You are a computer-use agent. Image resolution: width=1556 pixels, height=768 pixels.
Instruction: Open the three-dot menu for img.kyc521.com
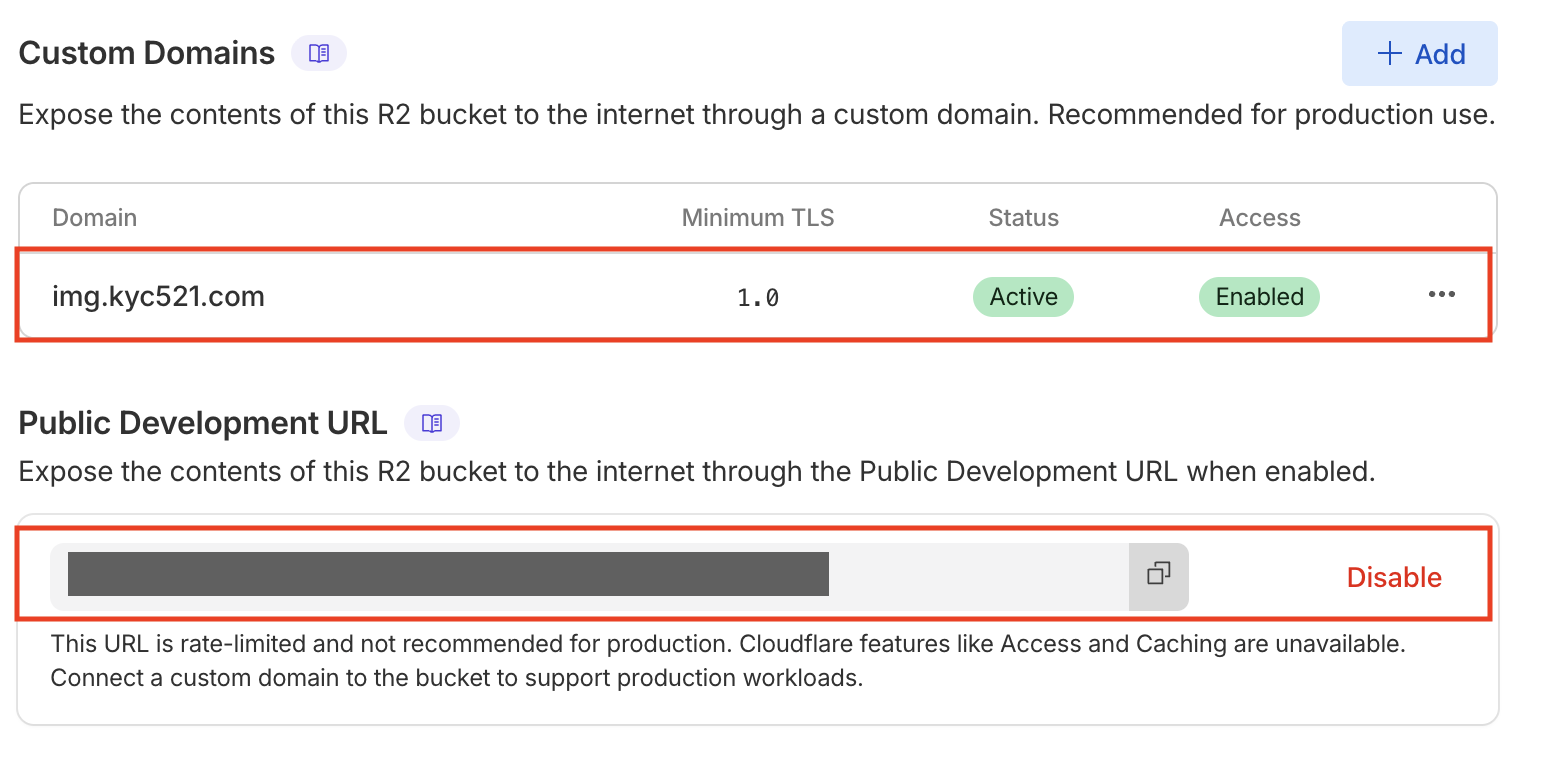click(1441, 295)
